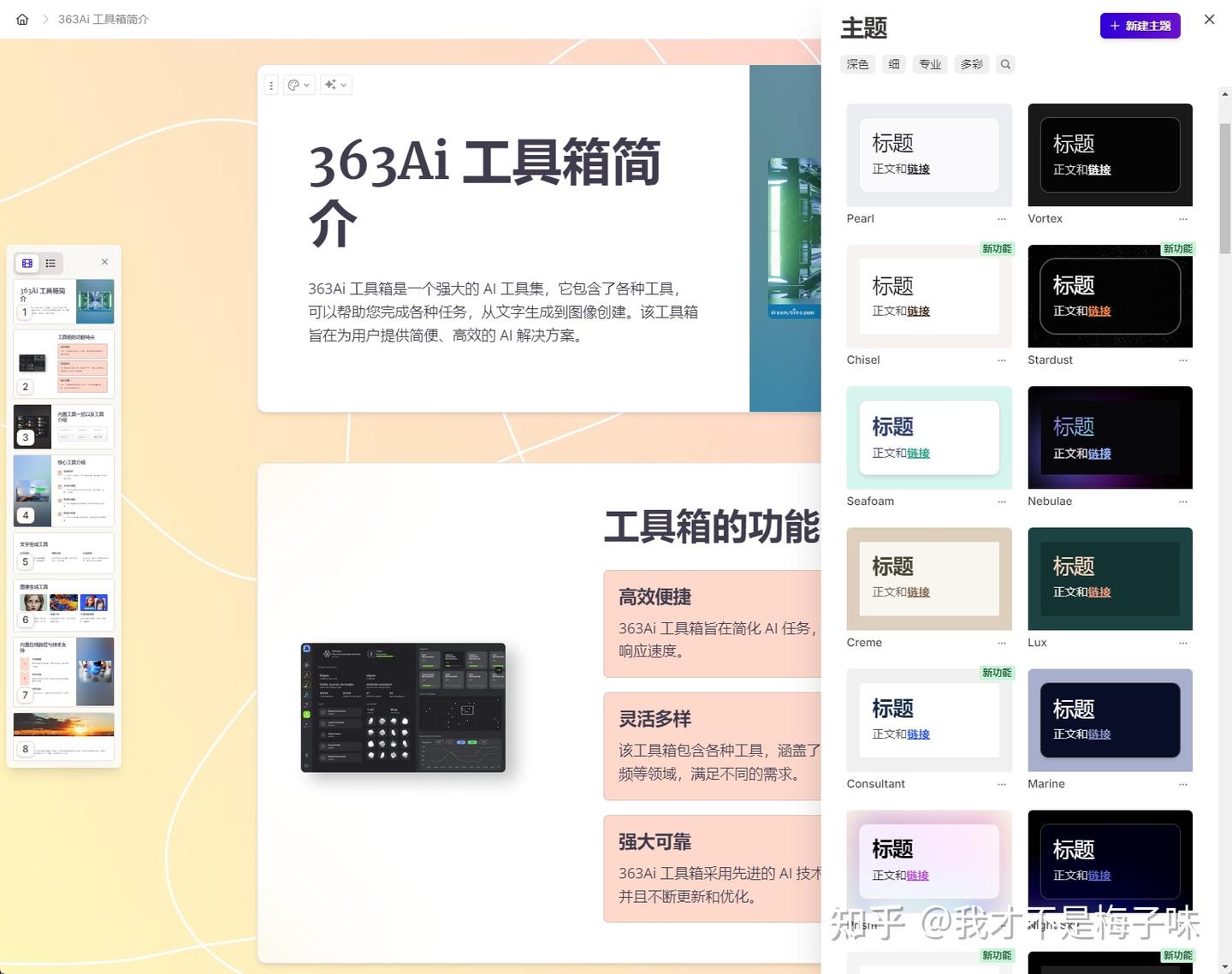1232x974 pixels.
Task: Select the 高效便捷 feature card
Action: pyautogui.click(x=713, y=624)
